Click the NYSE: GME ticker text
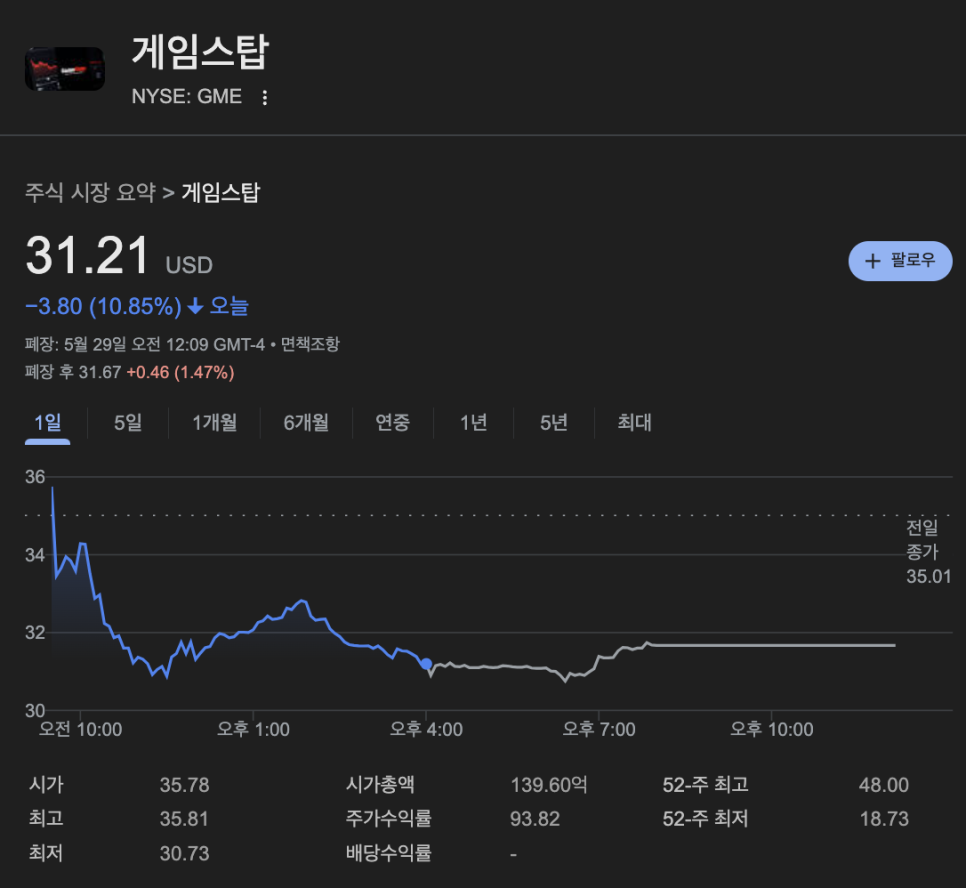The image size is (966, 888). coord(187,97)
